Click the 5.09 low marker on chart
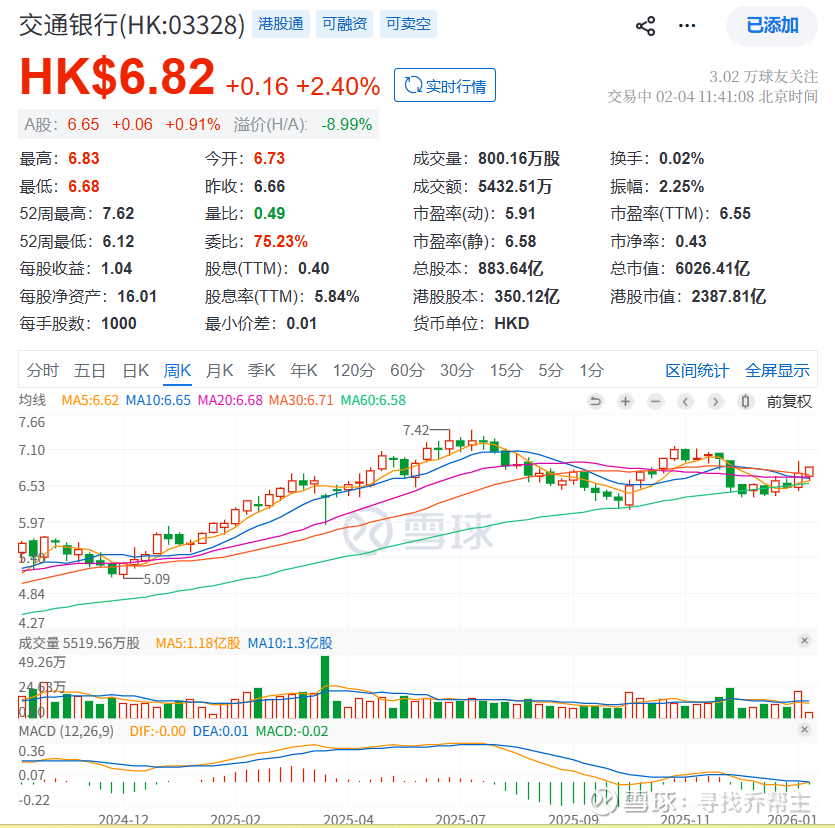The image size is (835, 828). click(x=157, y=579)
